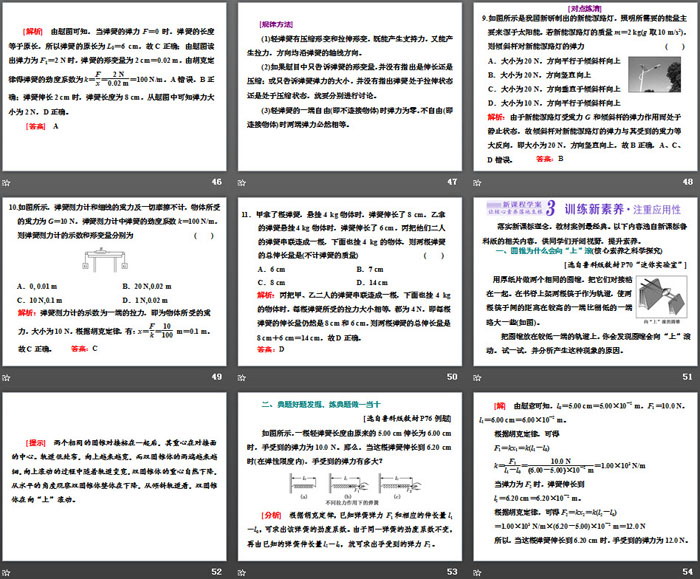Click the street lamp photo on slide 48
The height and width of the screenshot is (579, 700).
pos(654,75)
